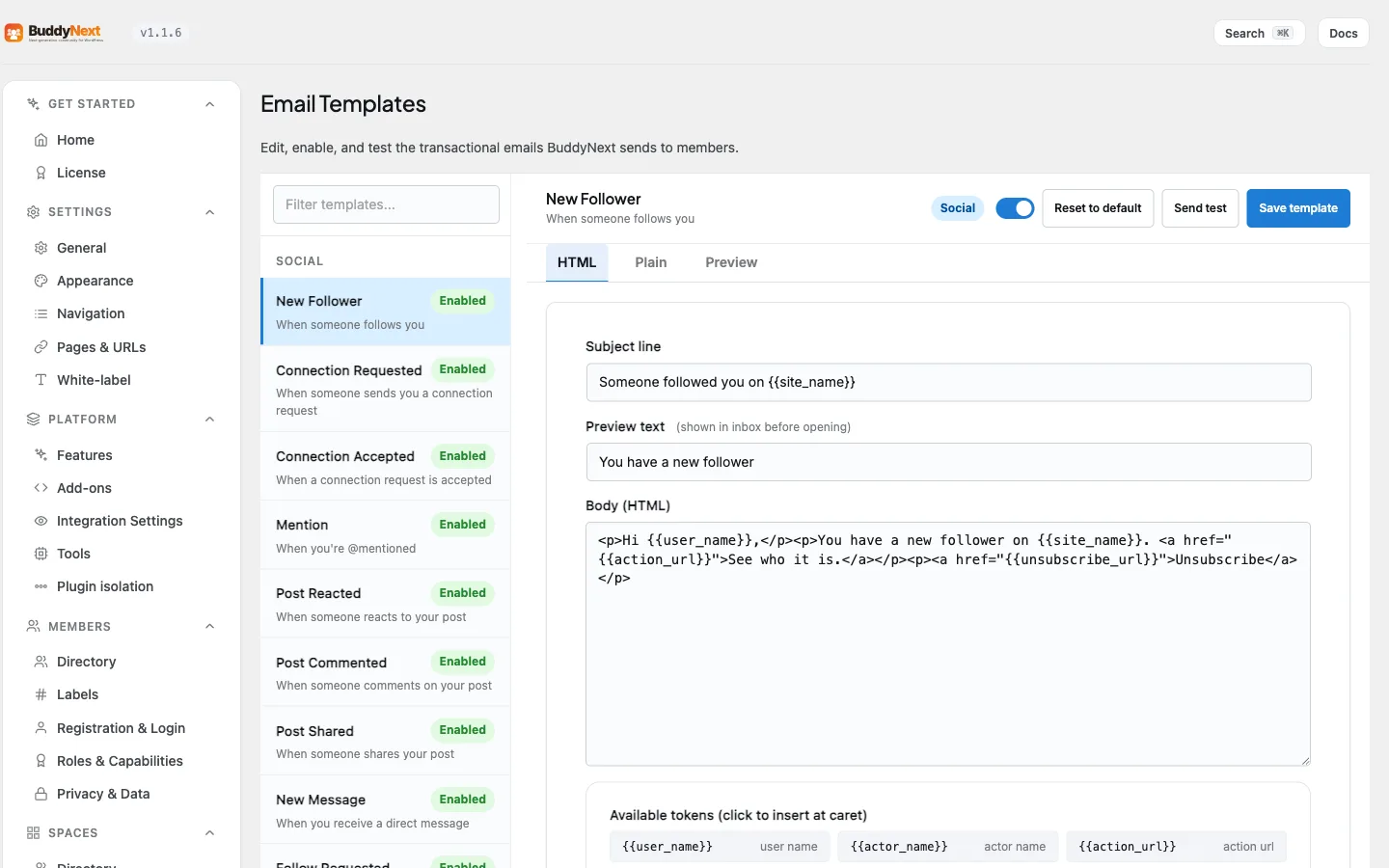The width and height of the screenshot is (1389, 868).
Task: Click the Platform section layers icon
Action: click(33, 420)
